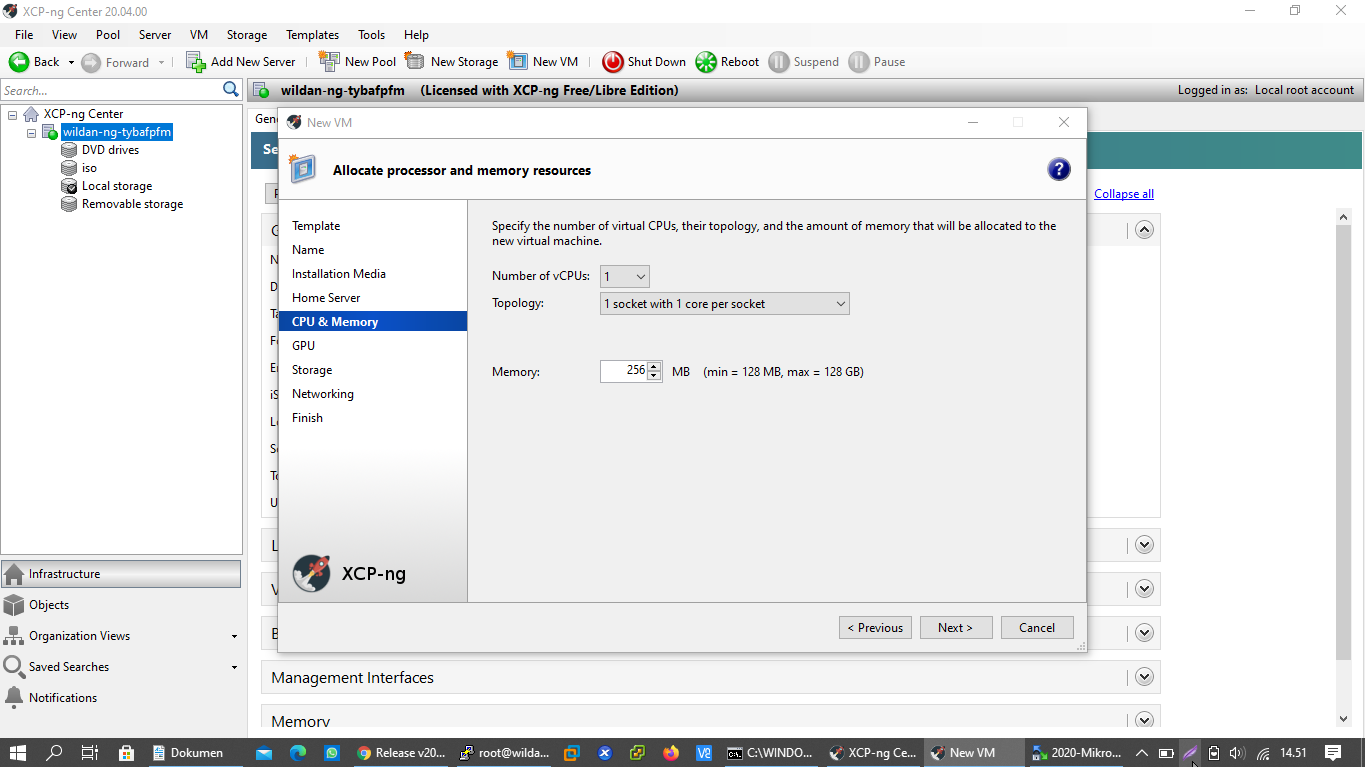Screen dimensions: 1365x767
Task: Click the red Shut Down icon
Action: coord(613,62)
